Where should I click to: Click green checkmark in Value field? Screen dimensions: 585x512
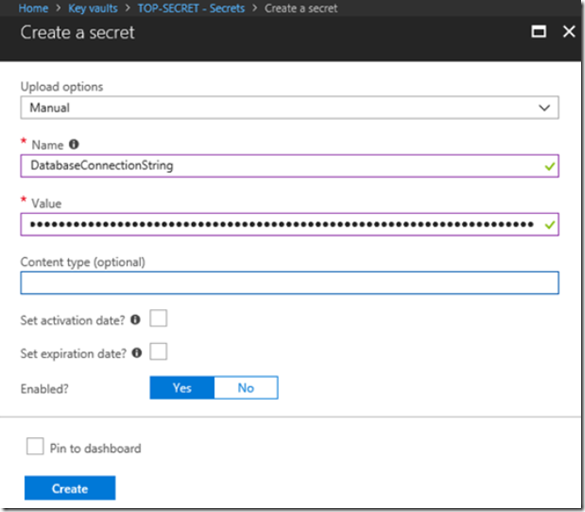[550, 225]
